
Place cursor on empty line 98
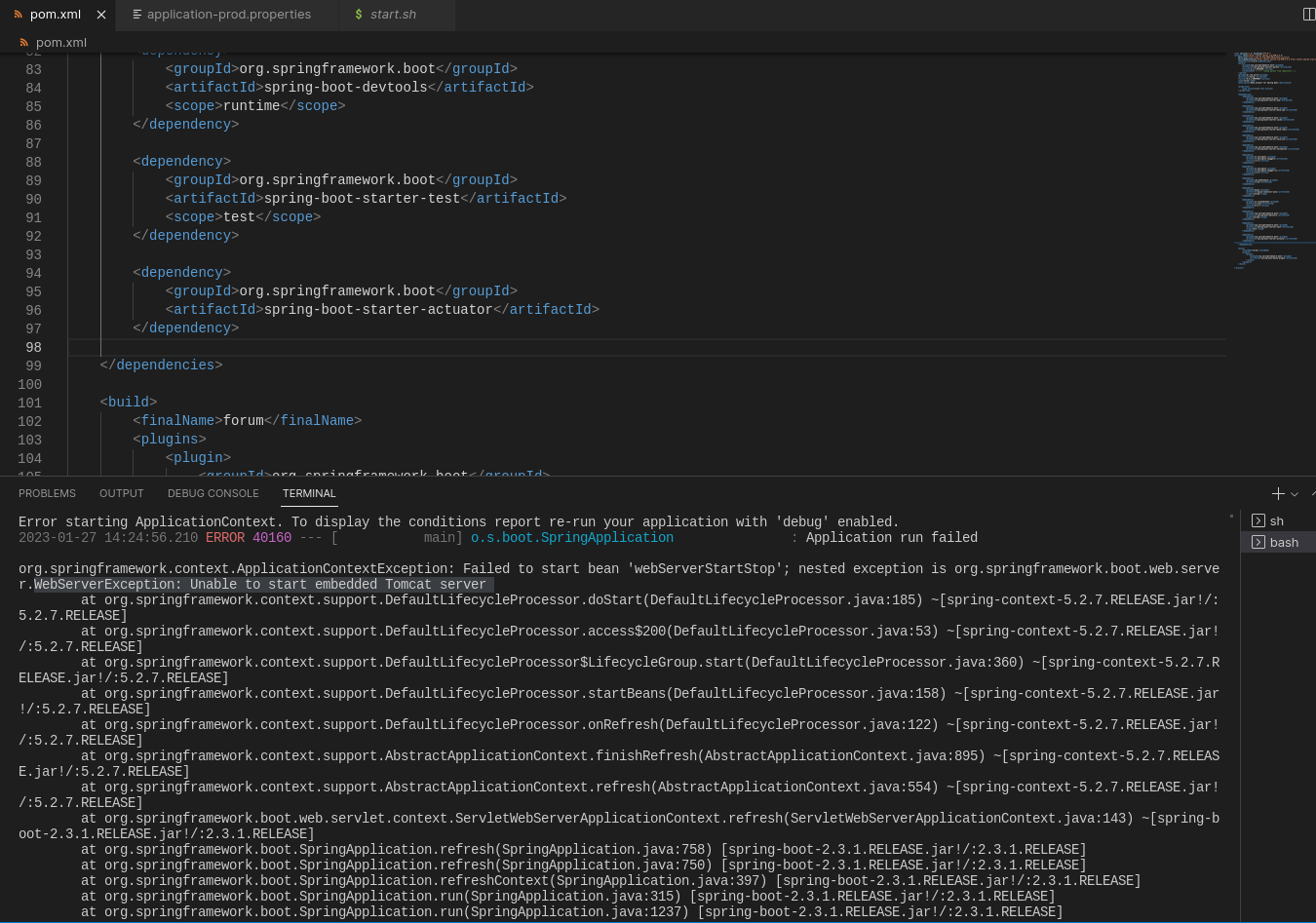pos(647,347)
